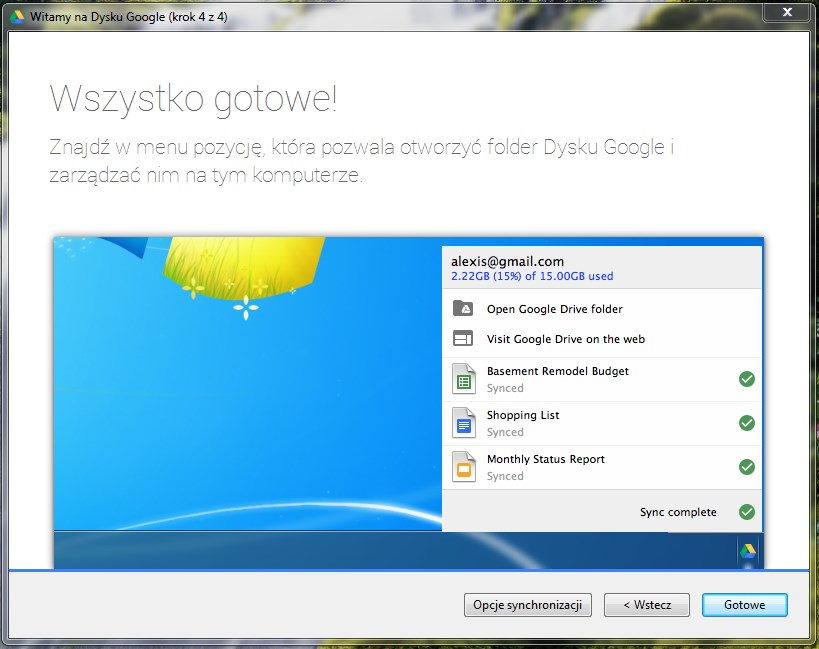This screenshot has width=819, height=649.
Task: Click the Google Drive folder icon
Action: point(463,309)
